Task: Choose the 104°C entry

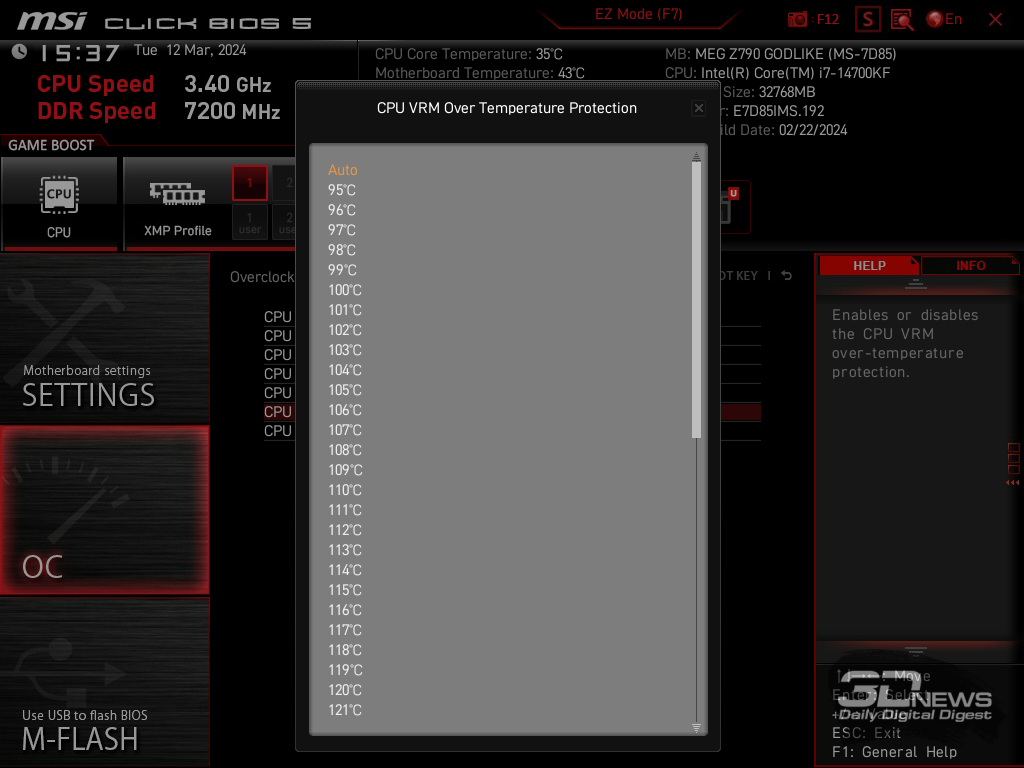Action: 344,370
